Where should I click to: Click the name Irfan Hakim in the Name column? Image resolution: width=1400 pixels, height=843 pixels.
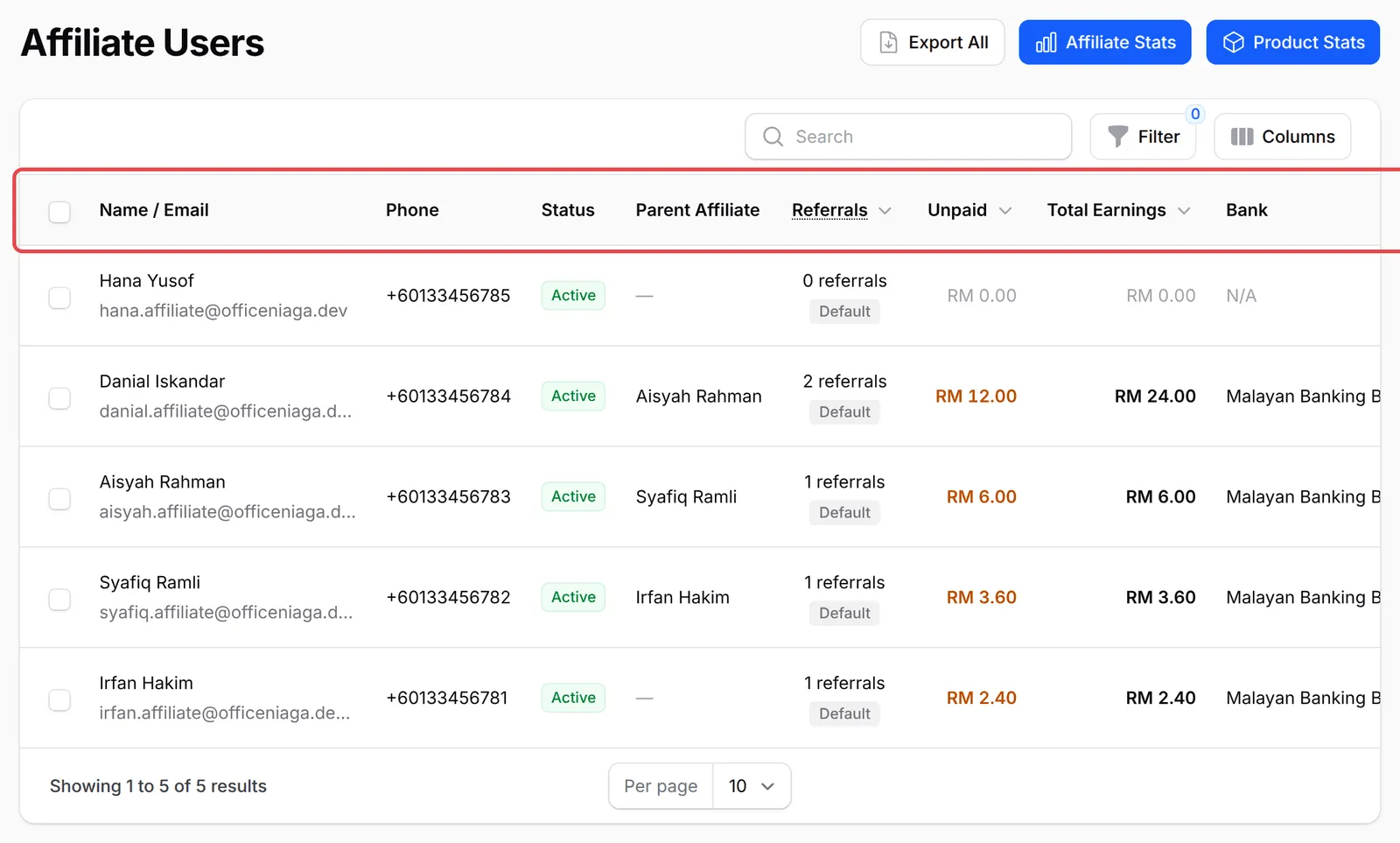point(146,684)
